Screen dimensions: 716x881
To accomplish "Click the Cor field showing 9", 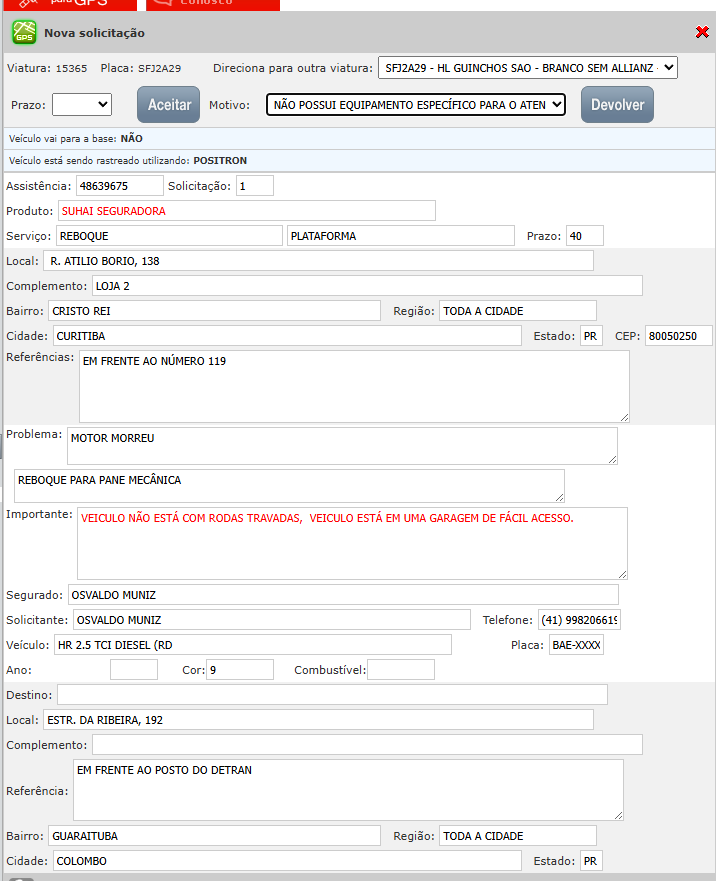I will pyautogui.click(x=240, y=670).
